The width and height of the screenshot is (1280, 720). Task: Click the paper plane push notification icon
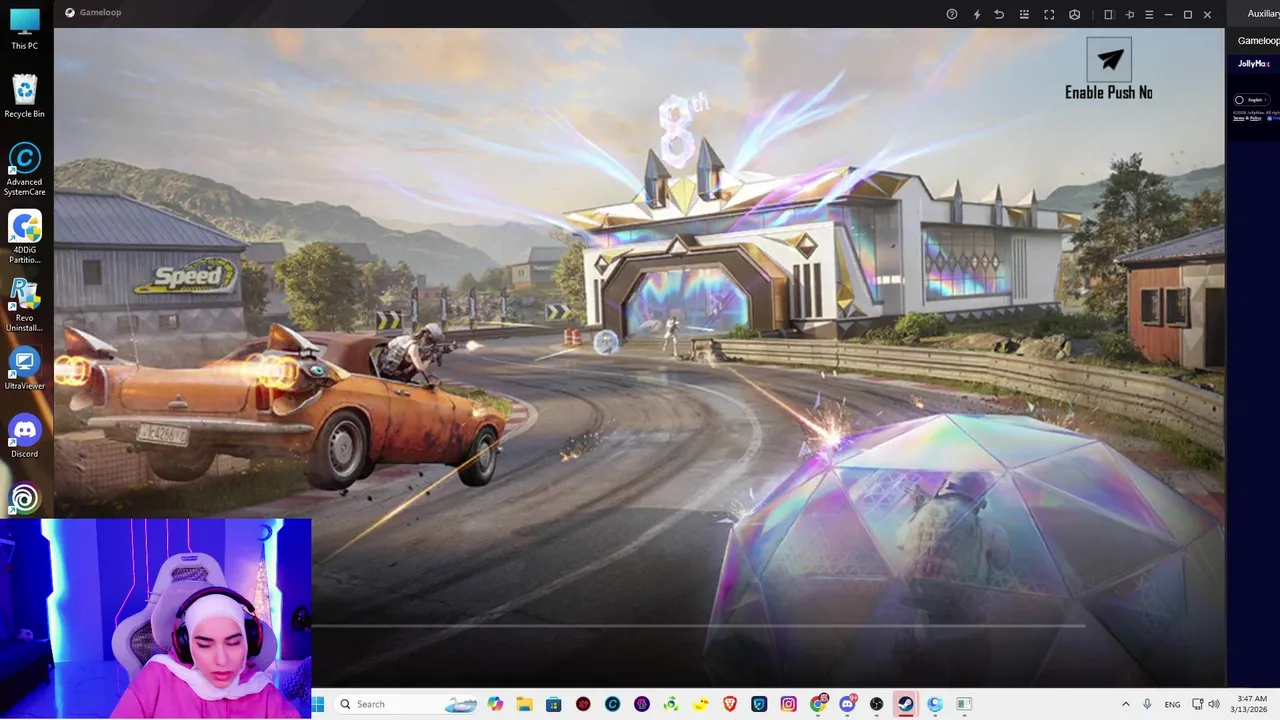pos(1109,60)
